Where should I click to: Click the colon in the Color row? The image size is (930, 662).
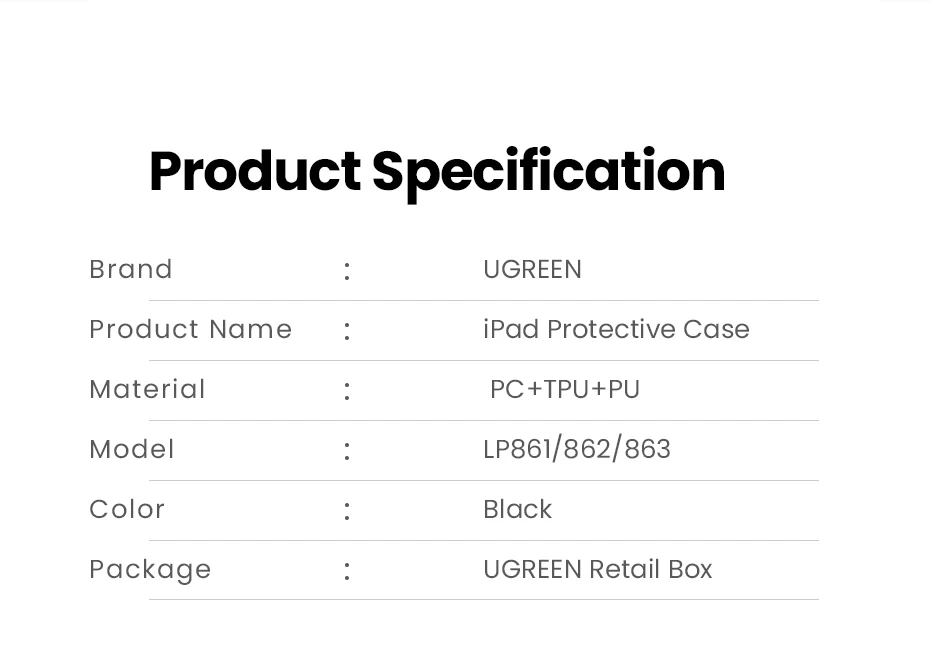347,512
